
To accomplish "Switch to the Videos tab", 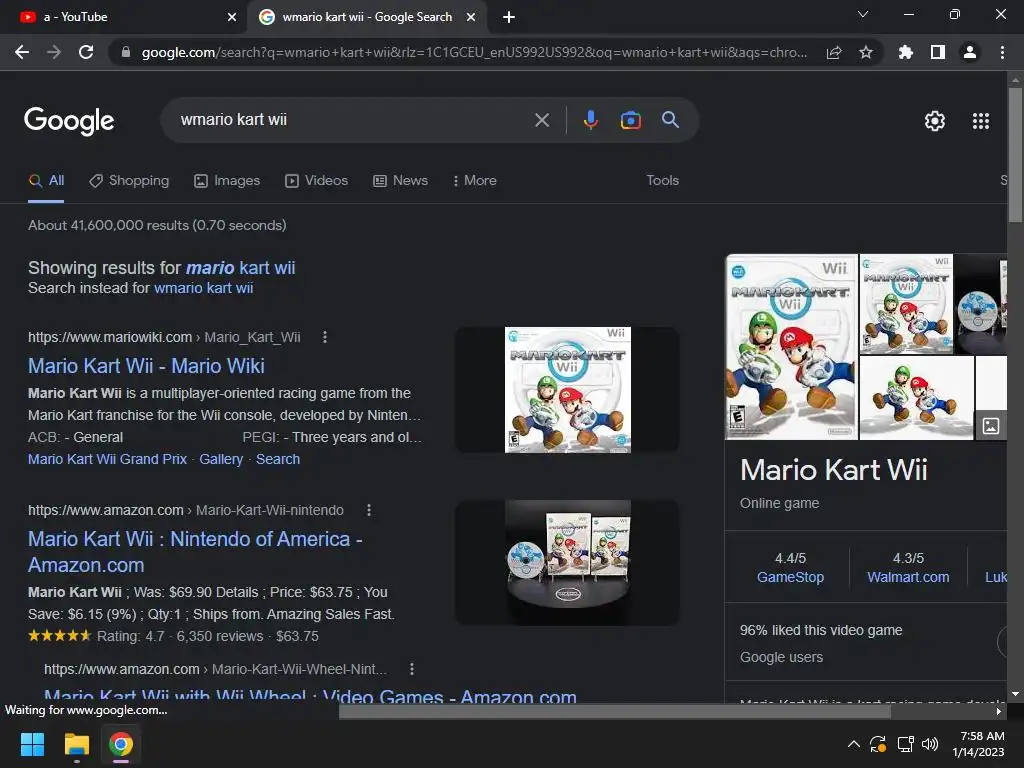I will coord(317,181).
